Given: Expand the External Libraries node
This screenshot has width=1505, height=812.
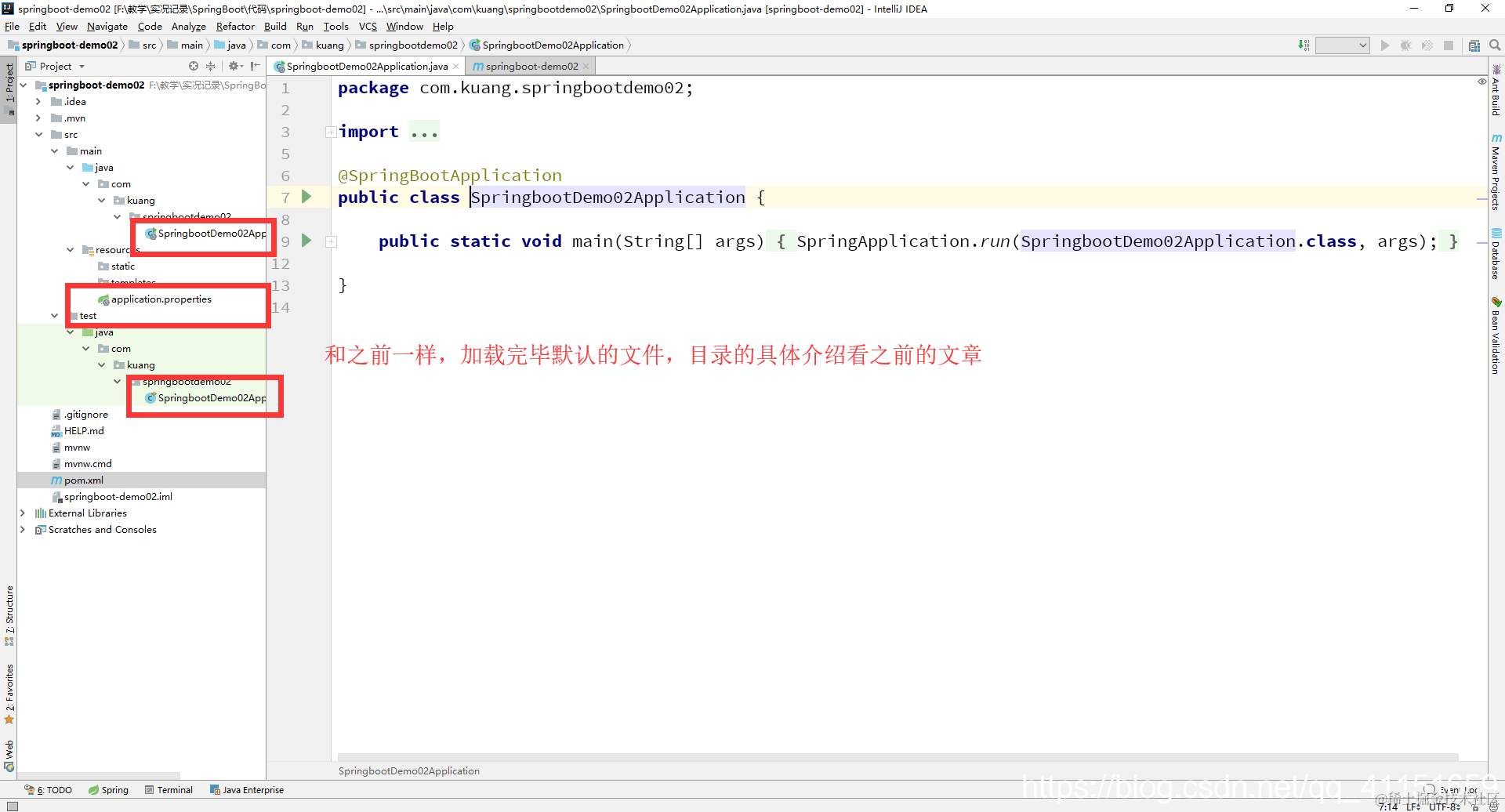Looking at the screenshot, I should click(x=23, y=513).
